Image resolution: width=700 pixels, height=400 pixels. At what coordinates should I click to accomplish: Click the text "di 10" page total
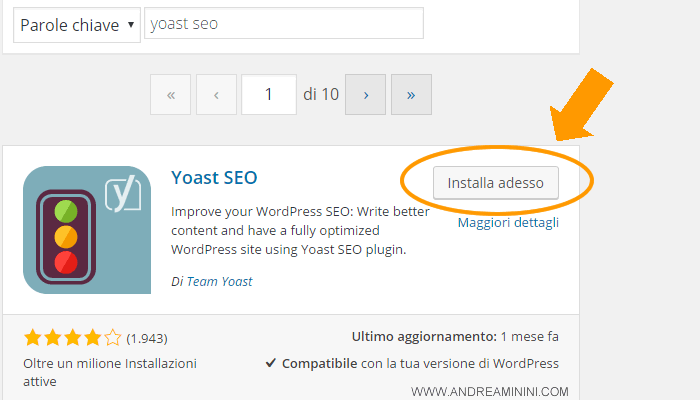tap(321, 95)
